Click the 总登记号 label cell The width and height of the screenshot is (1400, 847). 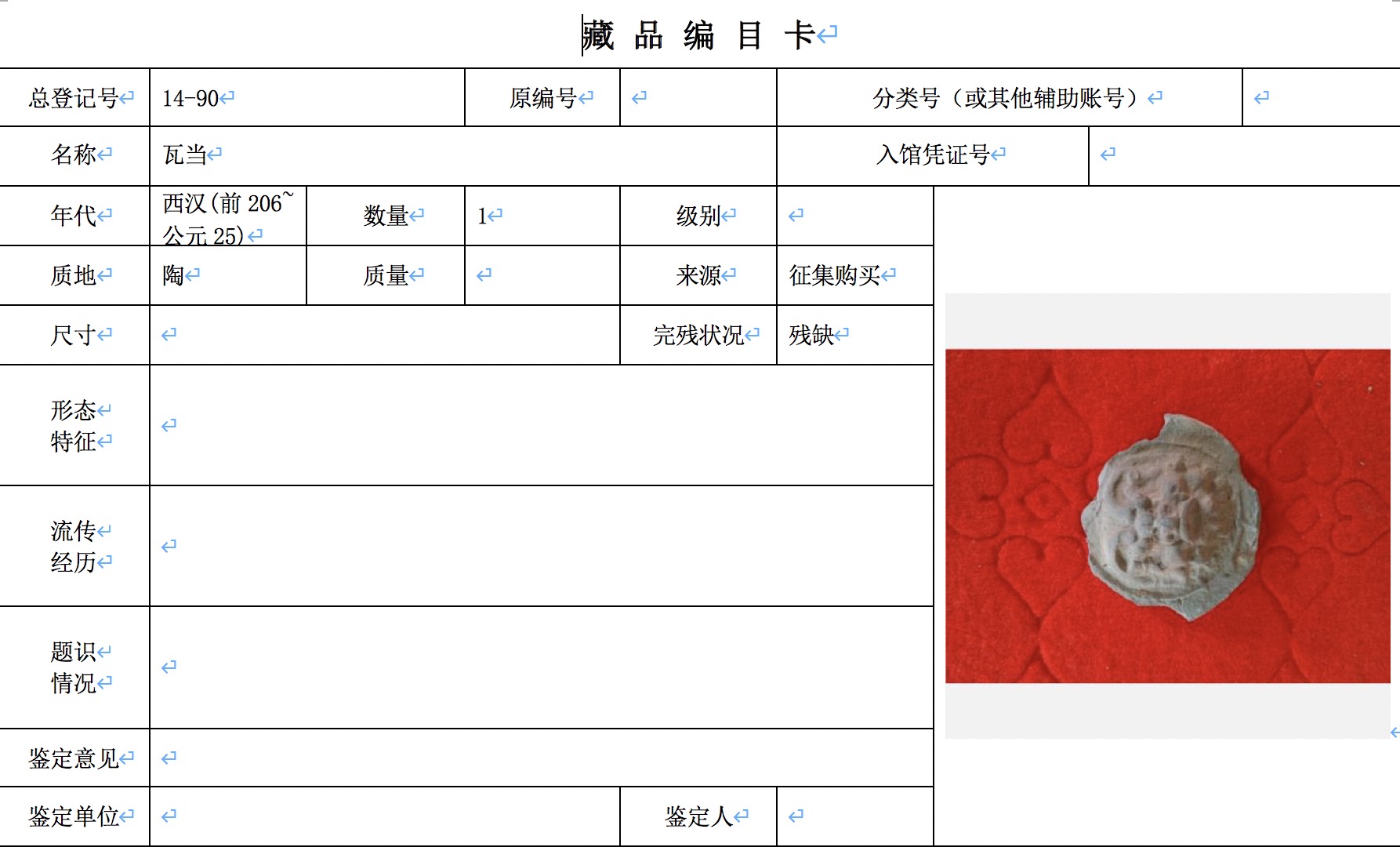click(x=74, y=98)
